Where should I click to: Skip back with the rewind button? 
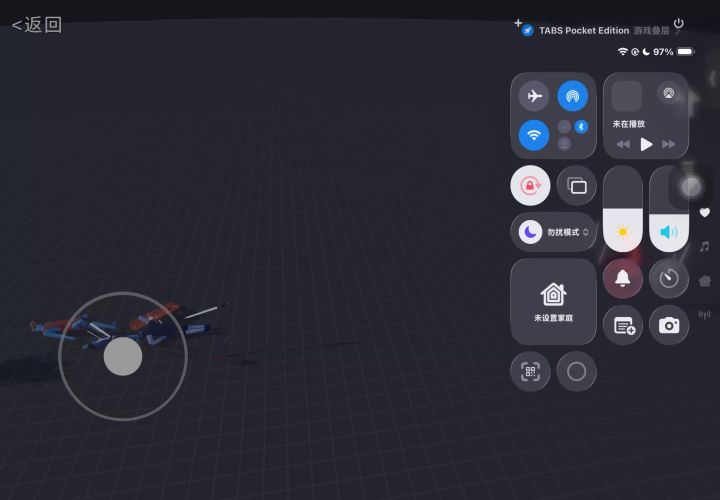click(623, 144)
